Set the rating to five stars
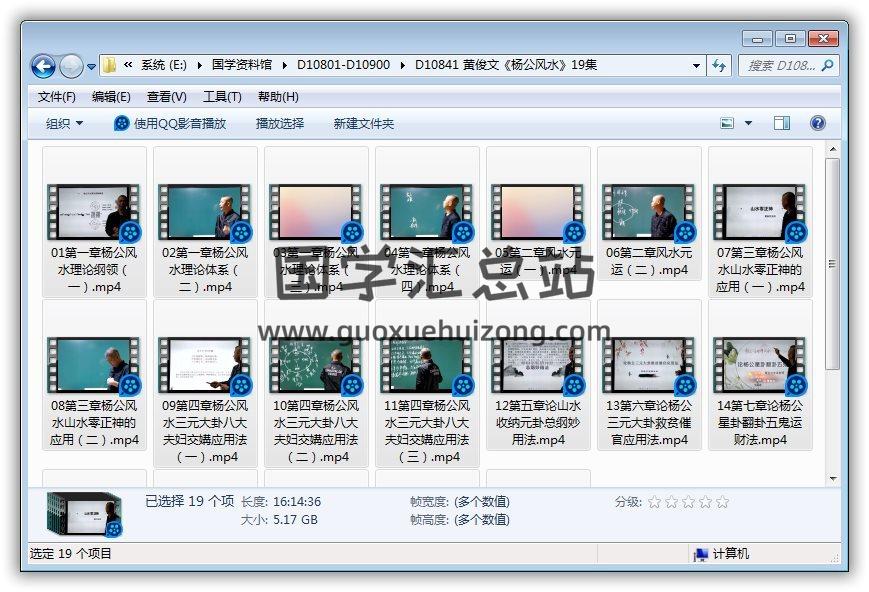Viewport: 869px width, 592px height. click(x=722, y=502)
